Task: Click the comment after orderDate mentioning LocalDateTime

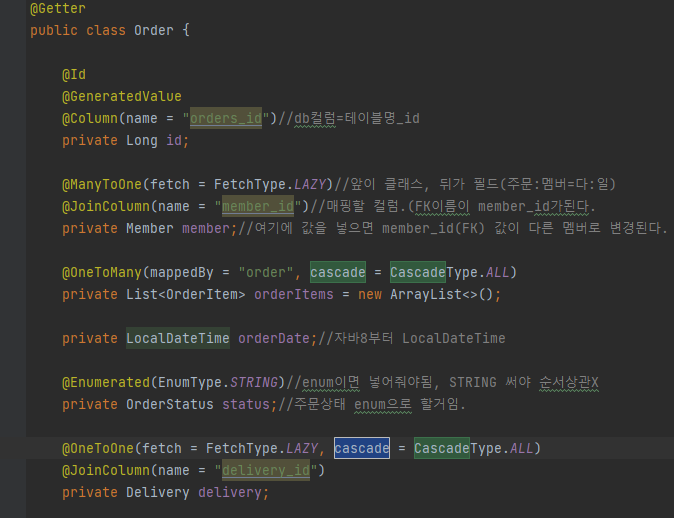Action: pyautogui.click(x=411, y=338)
